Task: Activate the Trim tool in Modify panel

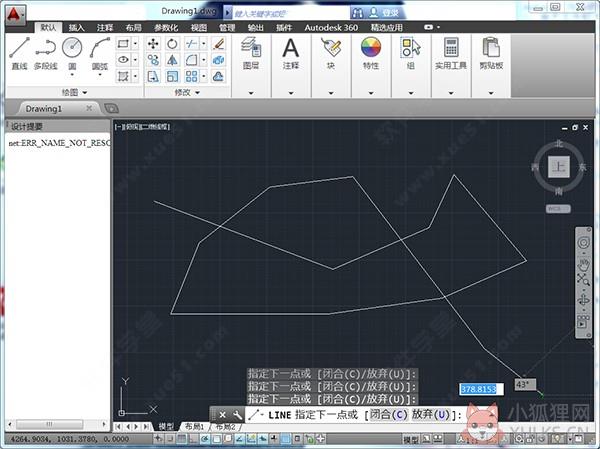Action: point(191,44)
